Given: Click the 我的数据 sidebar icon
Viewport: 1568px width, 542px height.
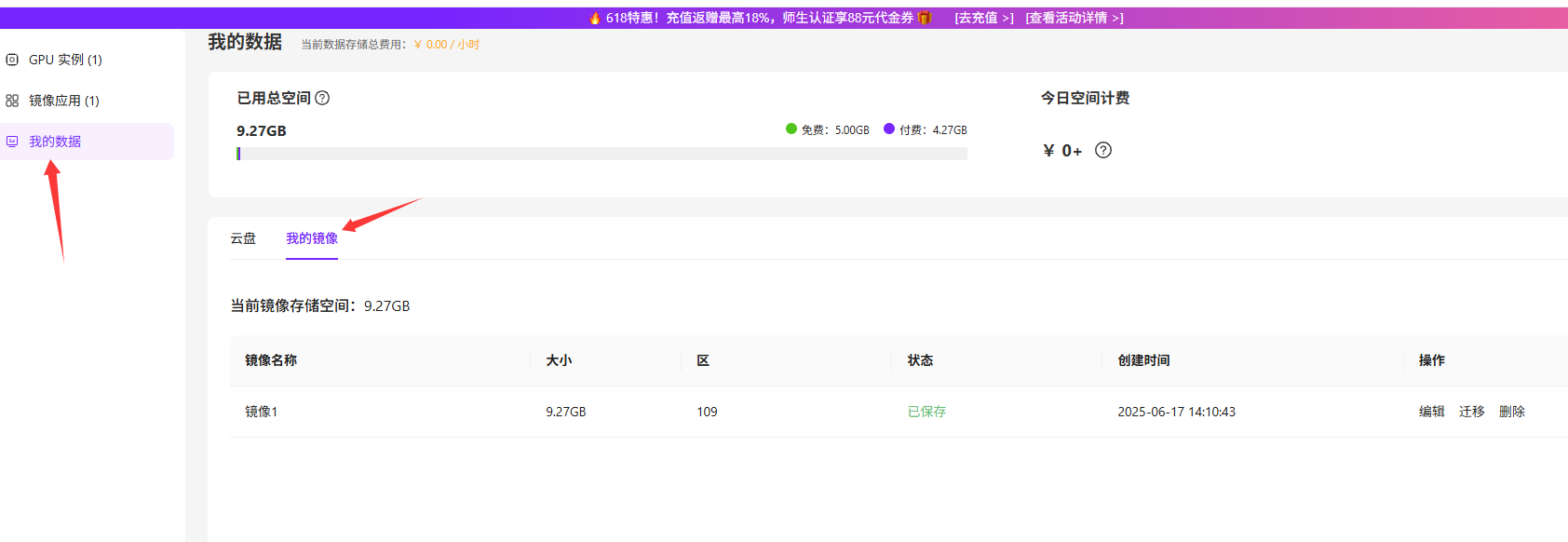Looking at the screenshot, I should (x=12, y=142).
